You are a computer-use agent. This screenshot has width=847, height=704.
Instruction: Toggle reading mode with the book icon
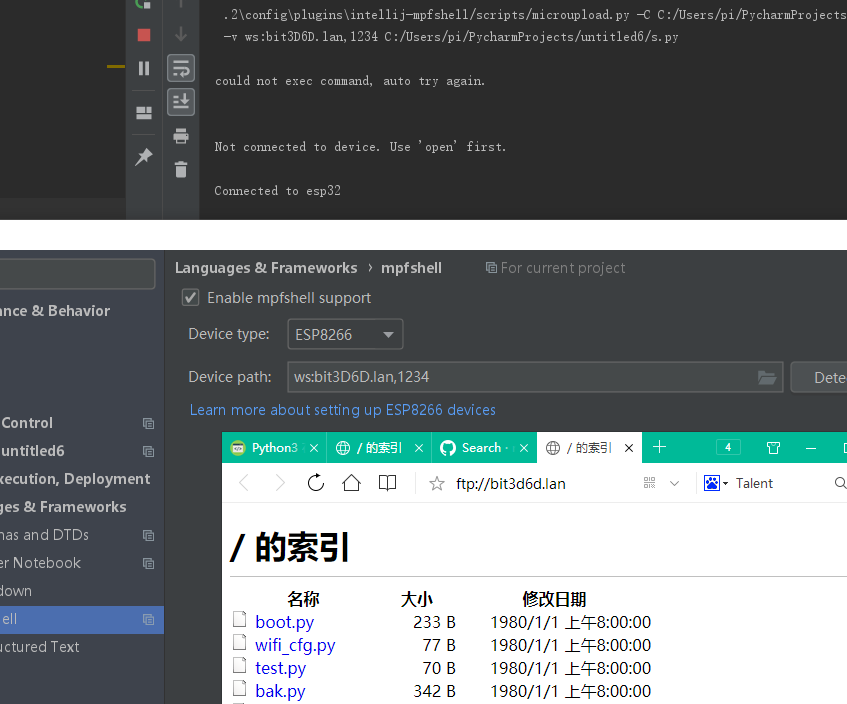click(389, 482)
